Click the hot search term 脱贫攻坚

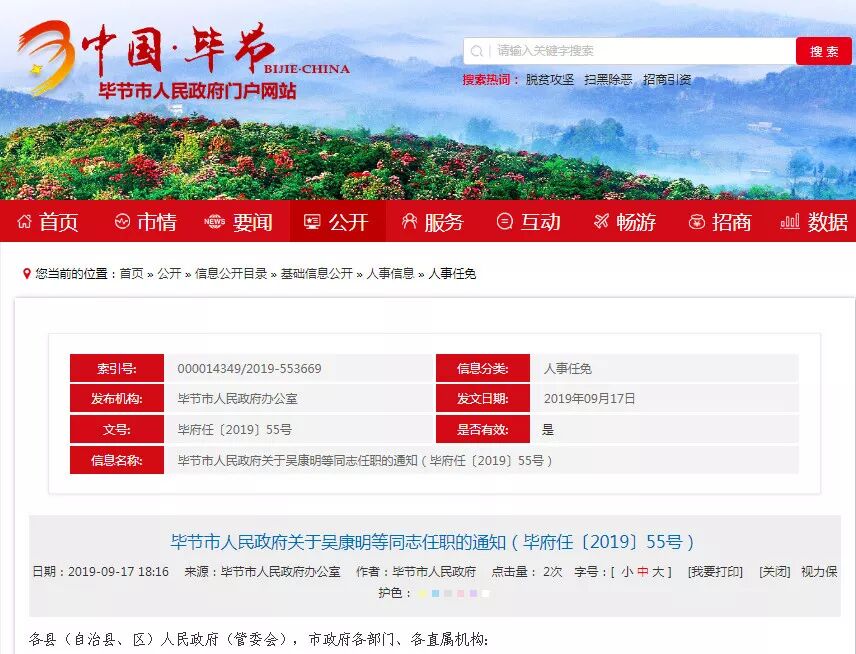click(x=550, y=80)
